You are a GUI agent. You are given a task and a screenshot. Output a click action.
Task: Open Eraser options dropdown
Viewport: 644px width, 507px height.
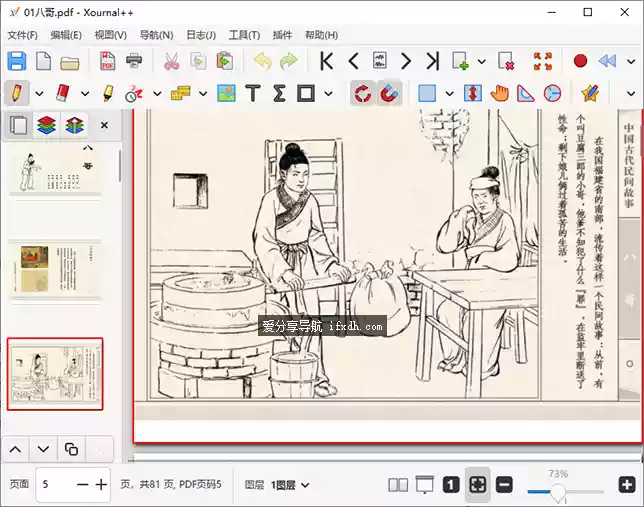(x=85, y=94)
